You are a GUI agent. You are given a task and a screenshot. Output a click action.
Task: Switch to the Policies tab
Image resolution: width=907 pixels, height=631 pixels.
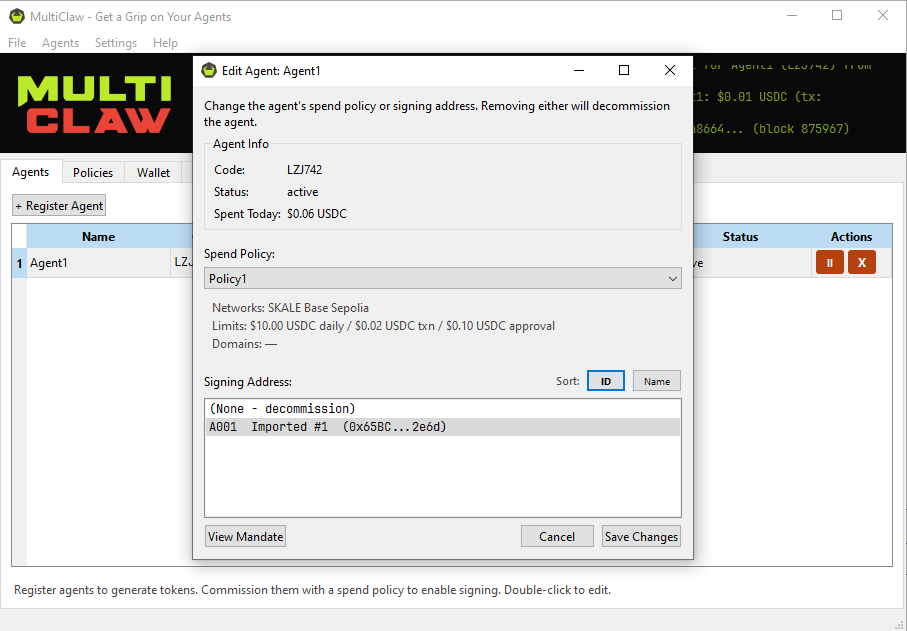click(92, 172)
